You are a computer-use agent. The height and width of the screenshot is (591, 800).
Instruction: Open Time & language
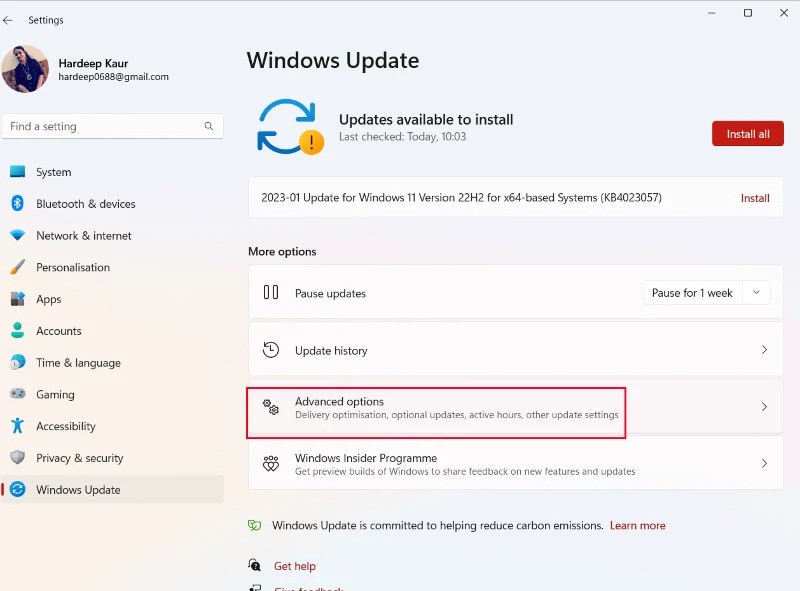pos(112,362)
